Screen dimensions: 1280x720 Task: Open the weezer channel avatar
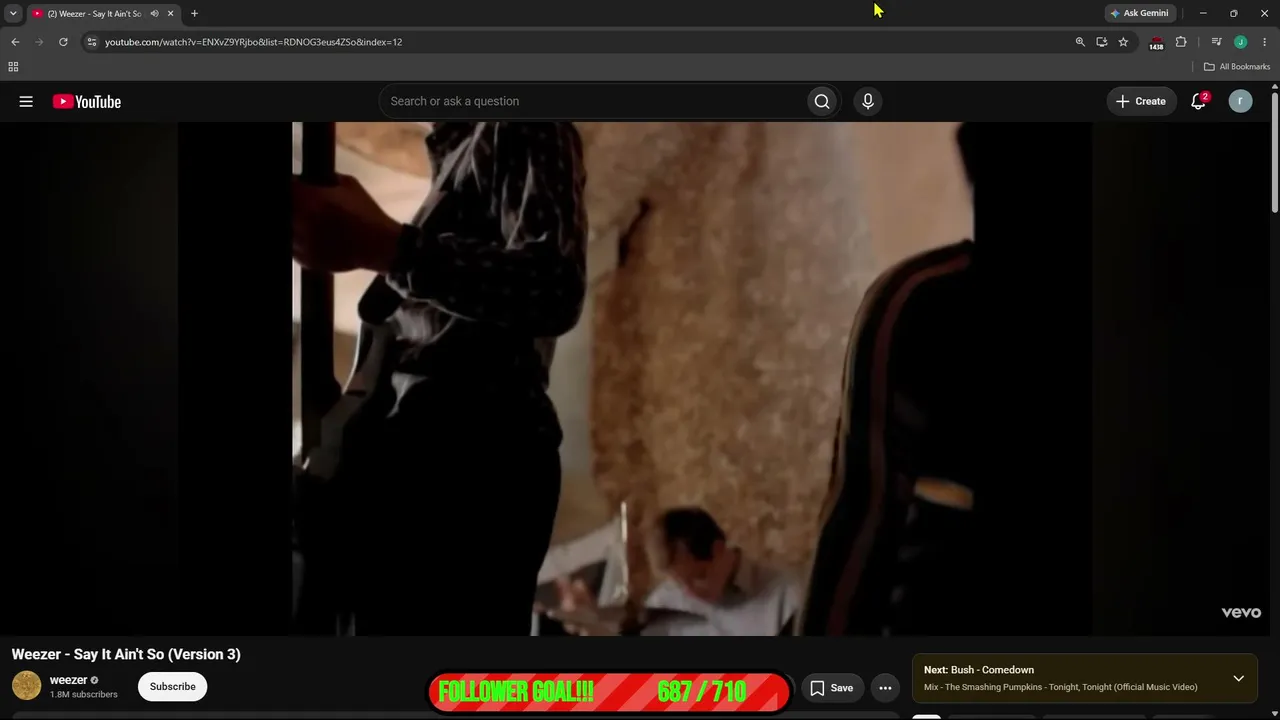click(x=26, y=686)
